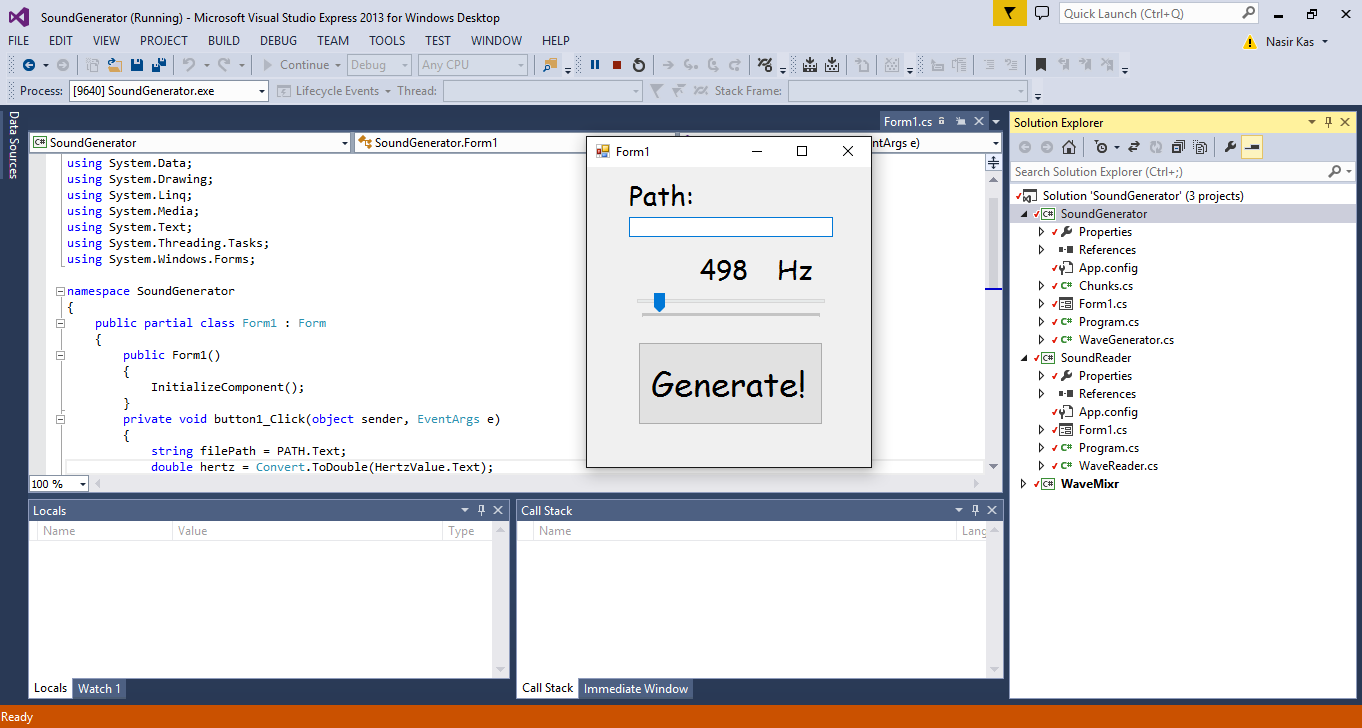The image size is (1362, 728).
Task: Select WaveGenerator.cs in Solution Explorer
Action: click(x=1125, y=340)
